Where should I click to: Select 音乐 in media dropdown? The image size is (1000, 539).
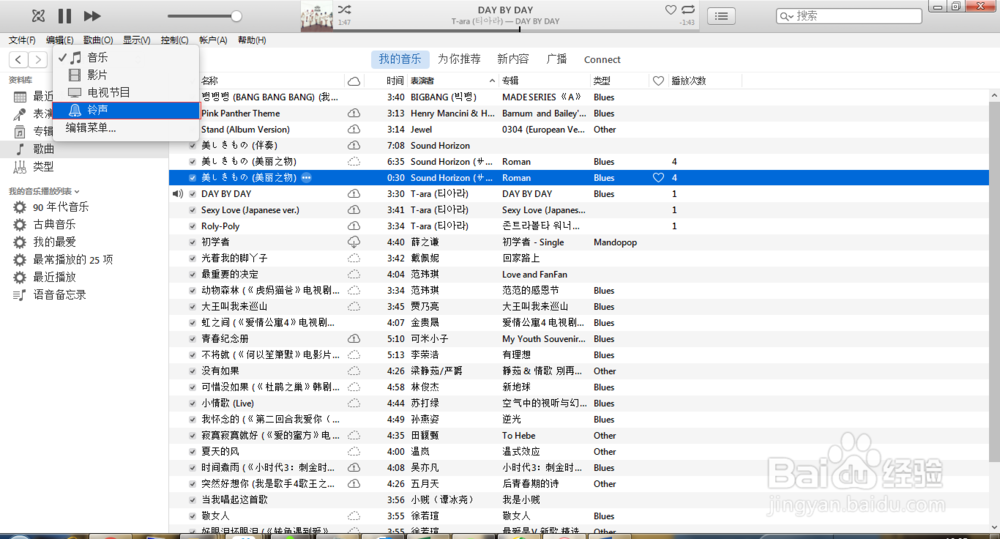pos(126,57)
